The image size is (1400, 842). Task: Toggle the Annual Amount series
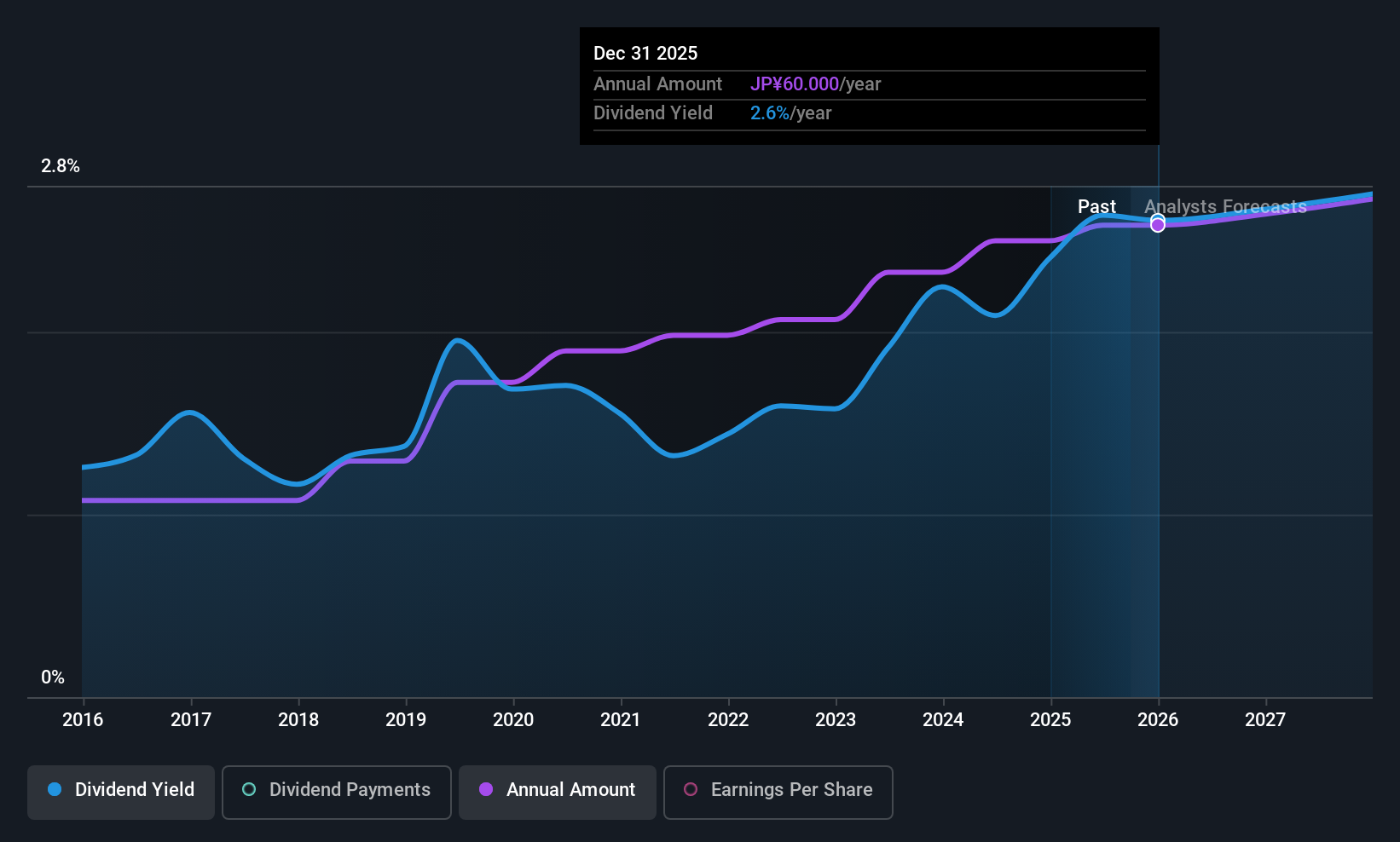pos(558,793)
